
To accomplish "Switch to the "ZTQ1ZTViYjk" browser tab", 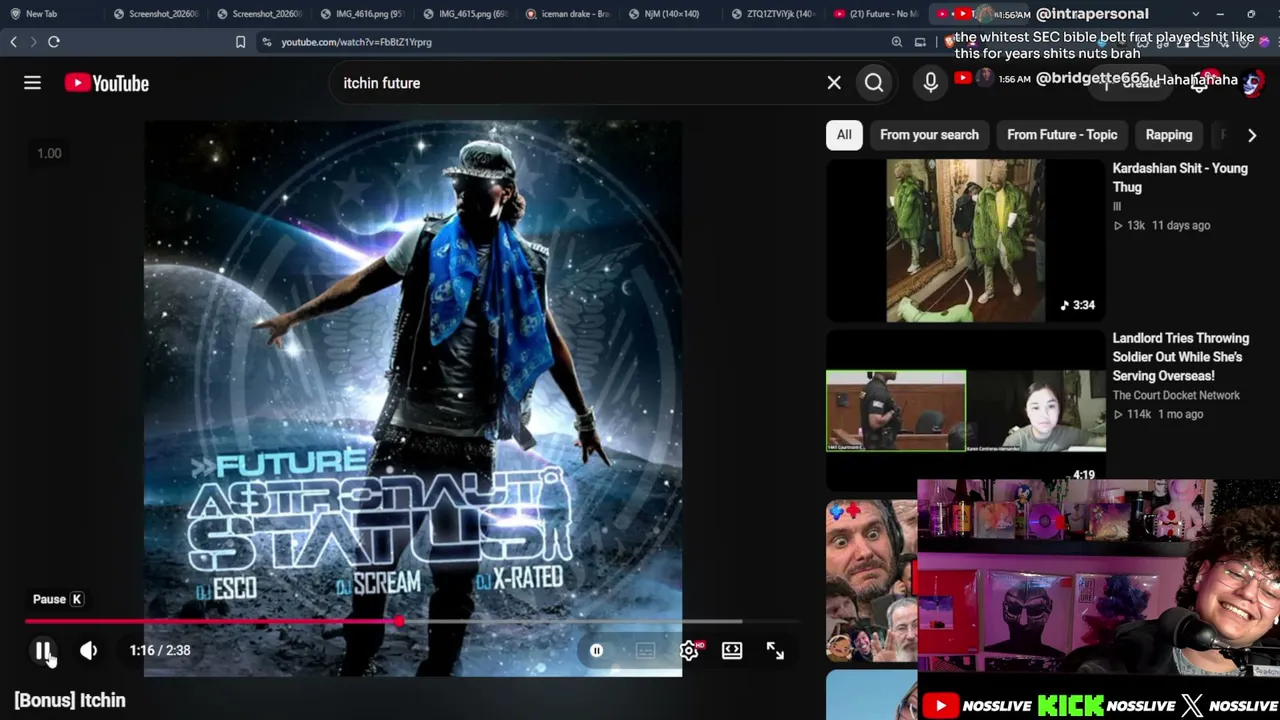I will coord(774,14).
